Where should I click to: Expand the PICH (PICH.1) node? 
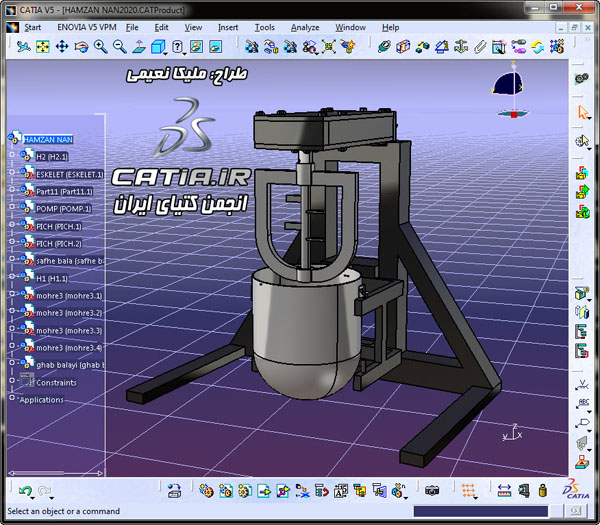[12, 224]
